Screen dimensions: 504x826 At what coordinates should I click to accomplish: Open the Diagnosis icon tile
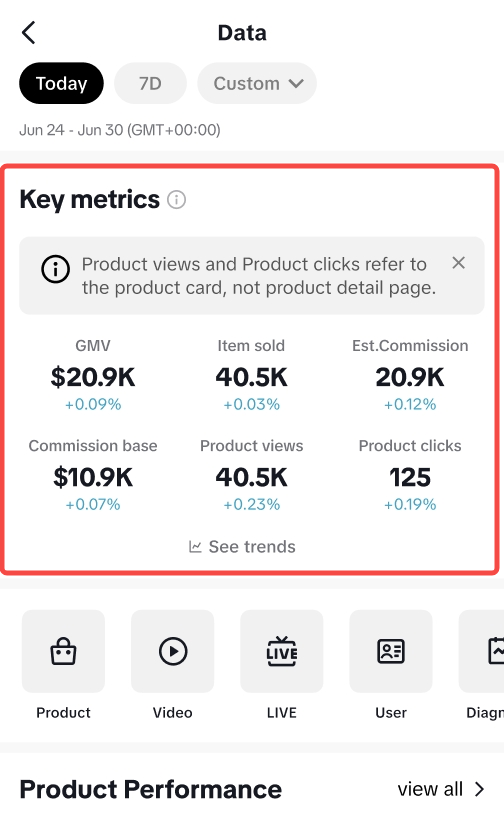482,651
